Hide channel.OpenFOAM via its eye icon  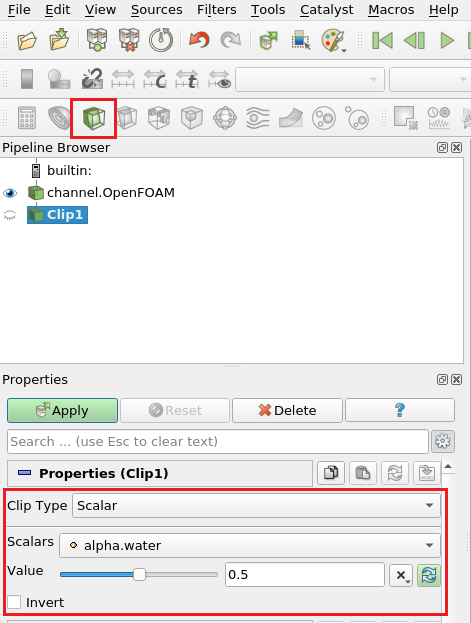pos(10,193)
